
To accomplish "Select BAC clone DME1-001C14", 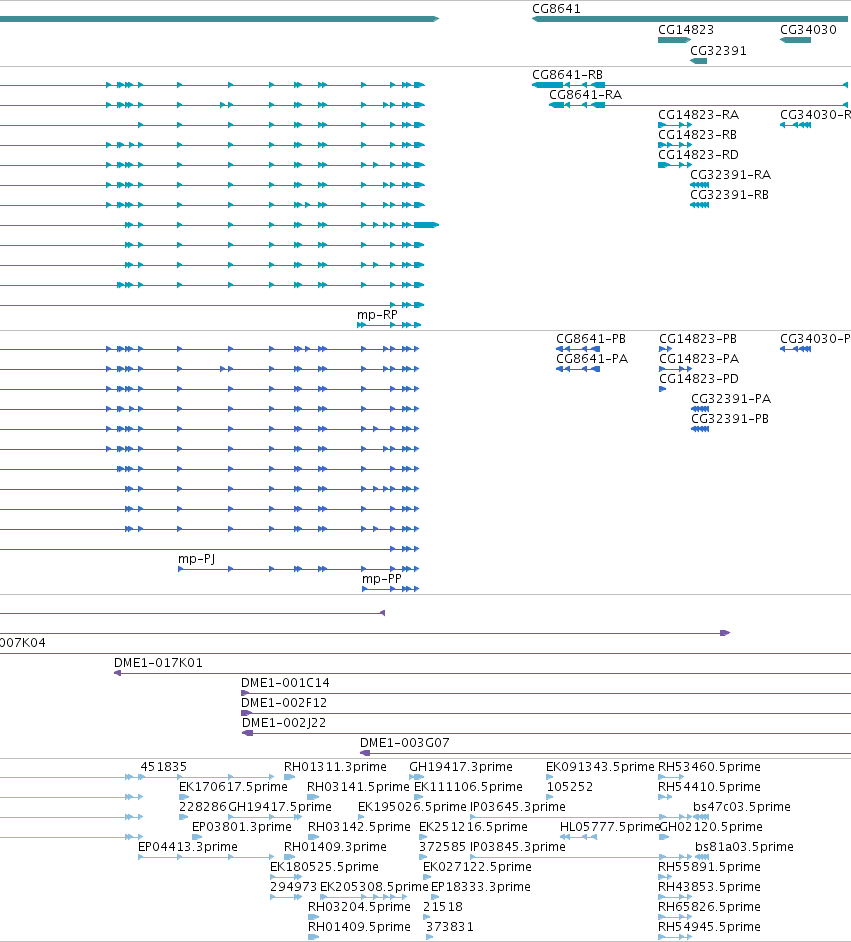I will (546, 693).
